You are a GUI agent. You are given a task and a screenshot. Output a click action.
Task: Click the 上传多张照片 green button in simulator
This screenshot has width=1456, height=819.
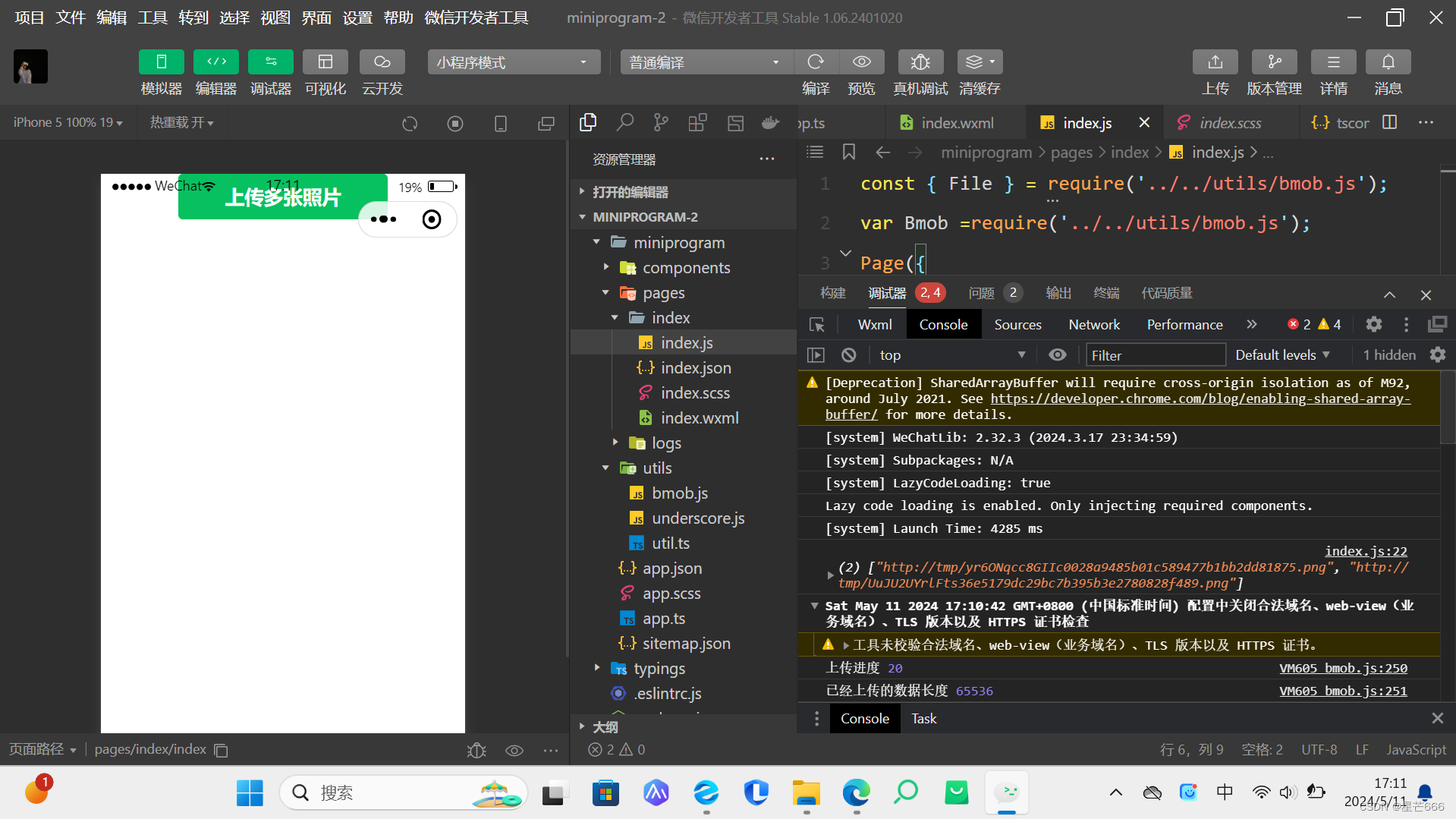[x=283, y=197]
